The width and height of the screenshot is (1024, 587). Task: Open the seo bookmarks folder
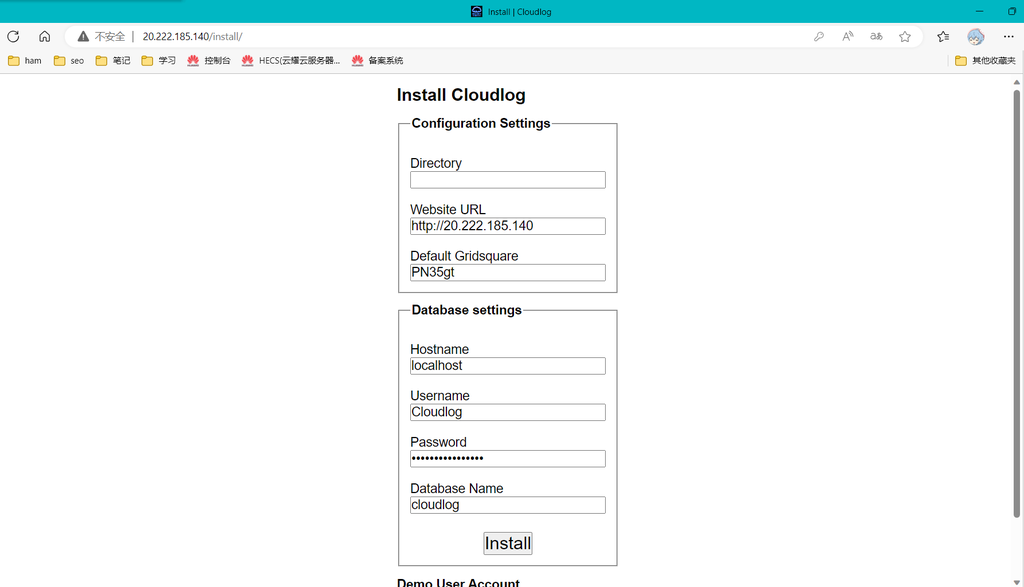tap(69, 61)
